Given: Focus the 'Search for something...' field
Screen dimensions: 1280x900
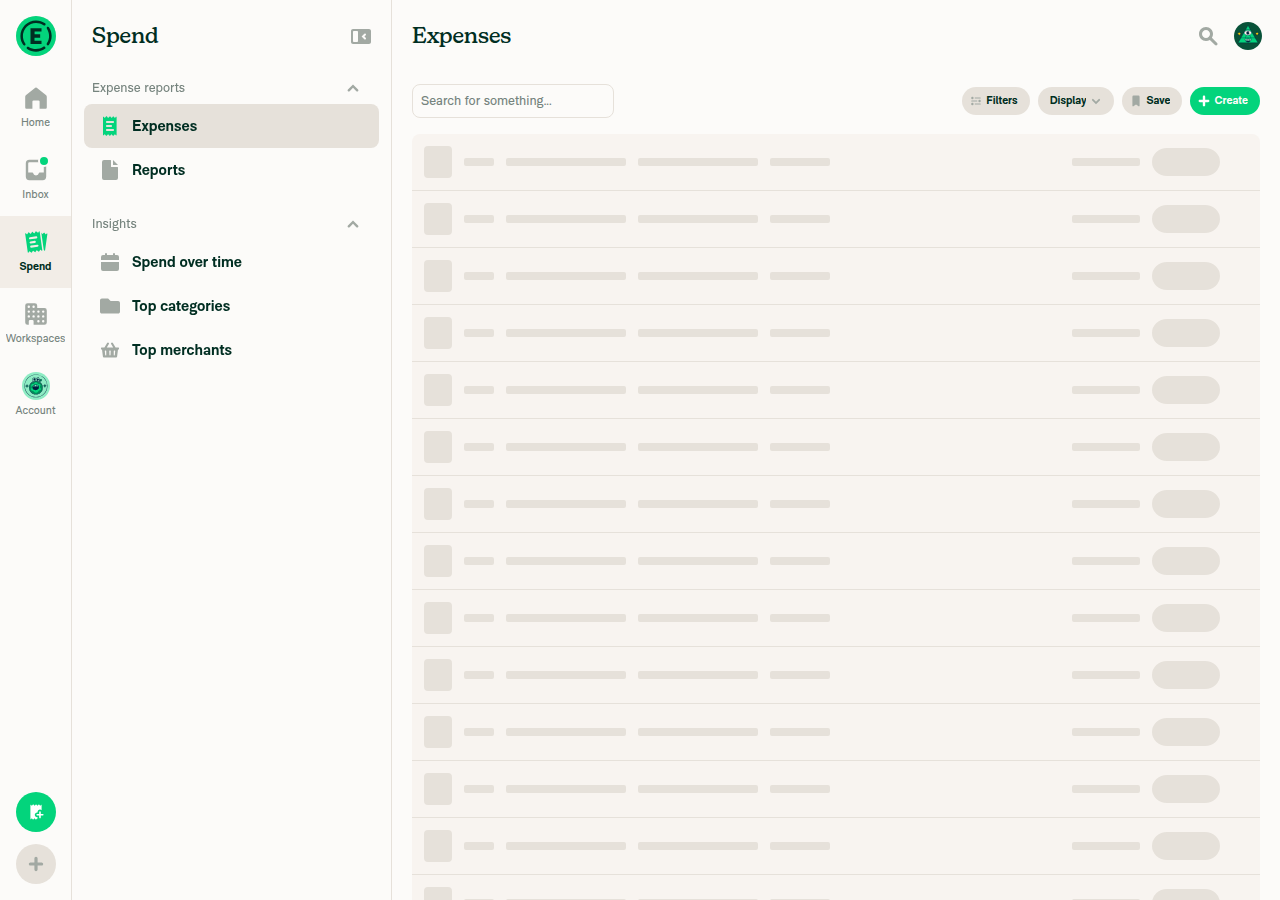Looking at the screenshot, I should (513, 101).
